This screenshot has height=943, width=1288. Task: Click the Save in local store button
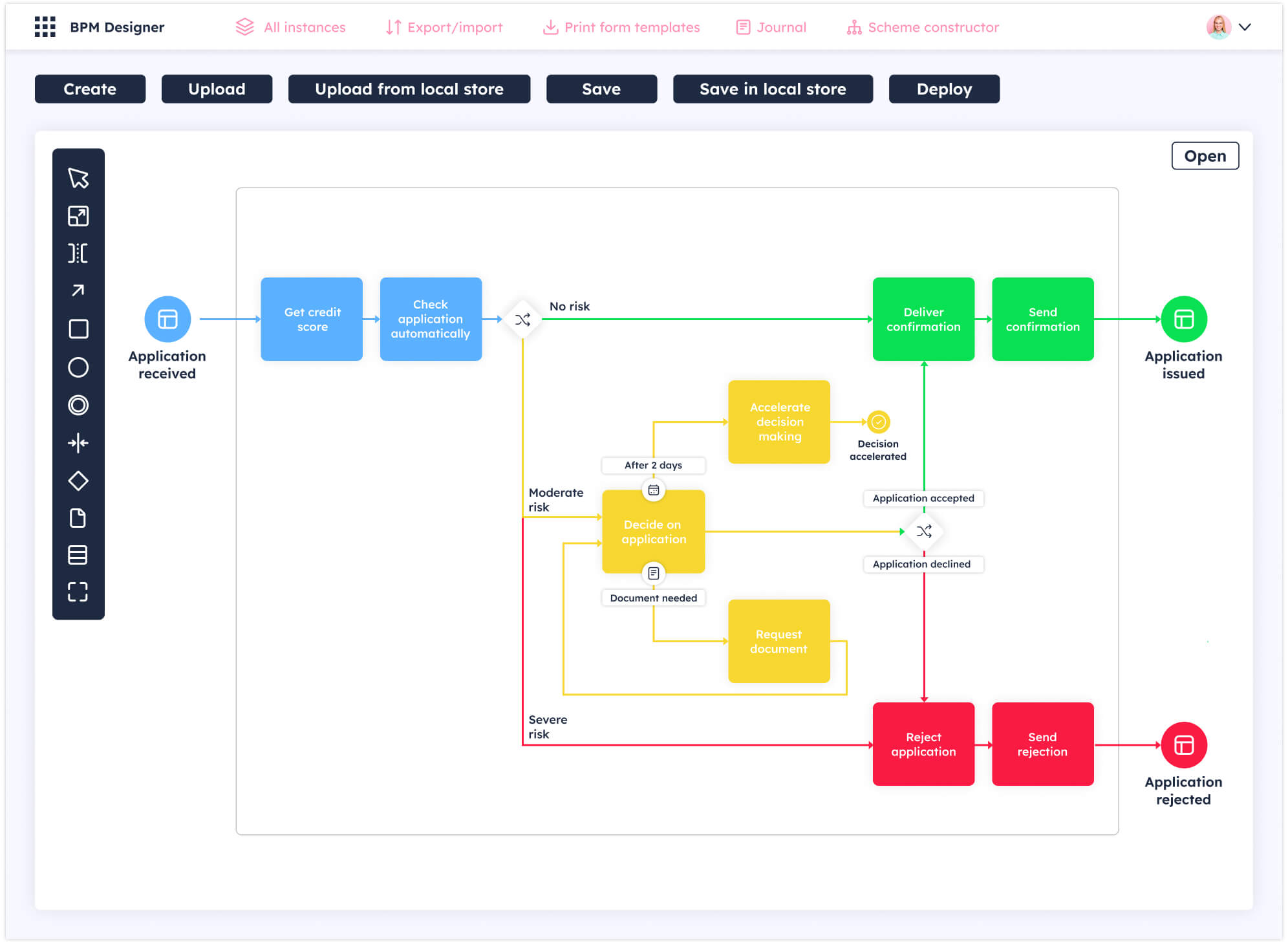[772, 89]
